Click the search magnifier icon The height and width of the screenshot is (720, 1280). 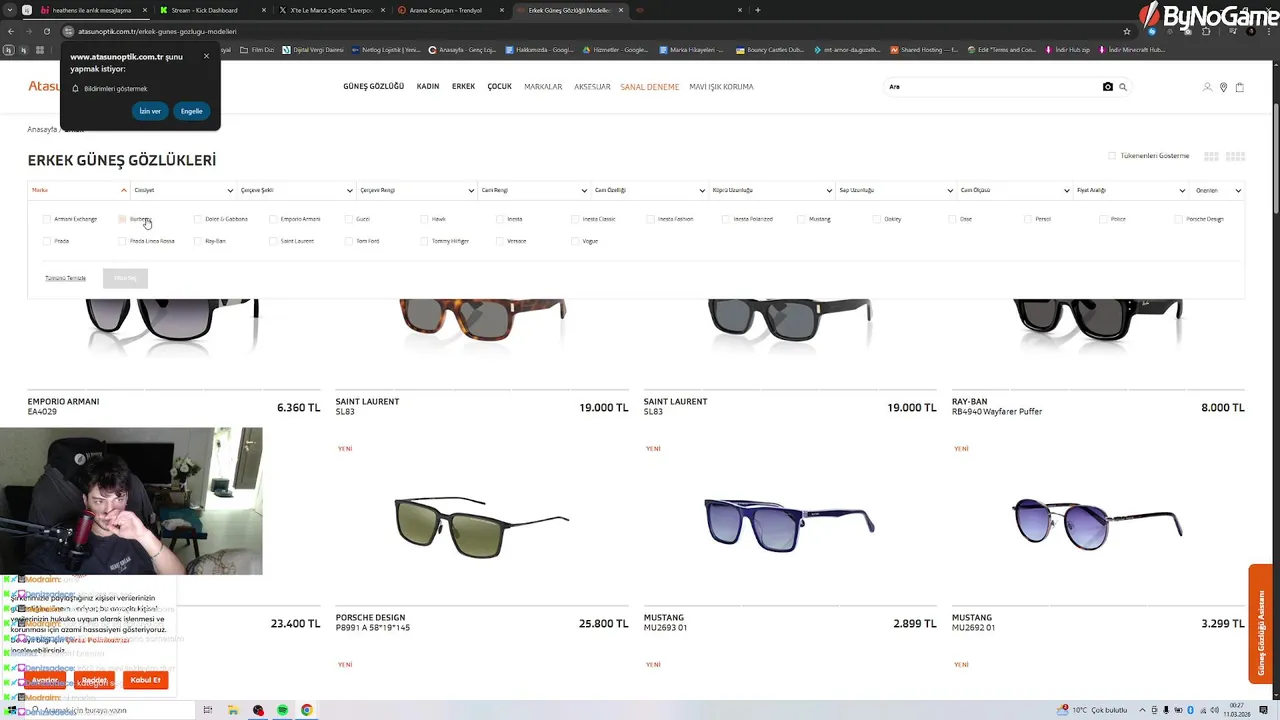1123,87
